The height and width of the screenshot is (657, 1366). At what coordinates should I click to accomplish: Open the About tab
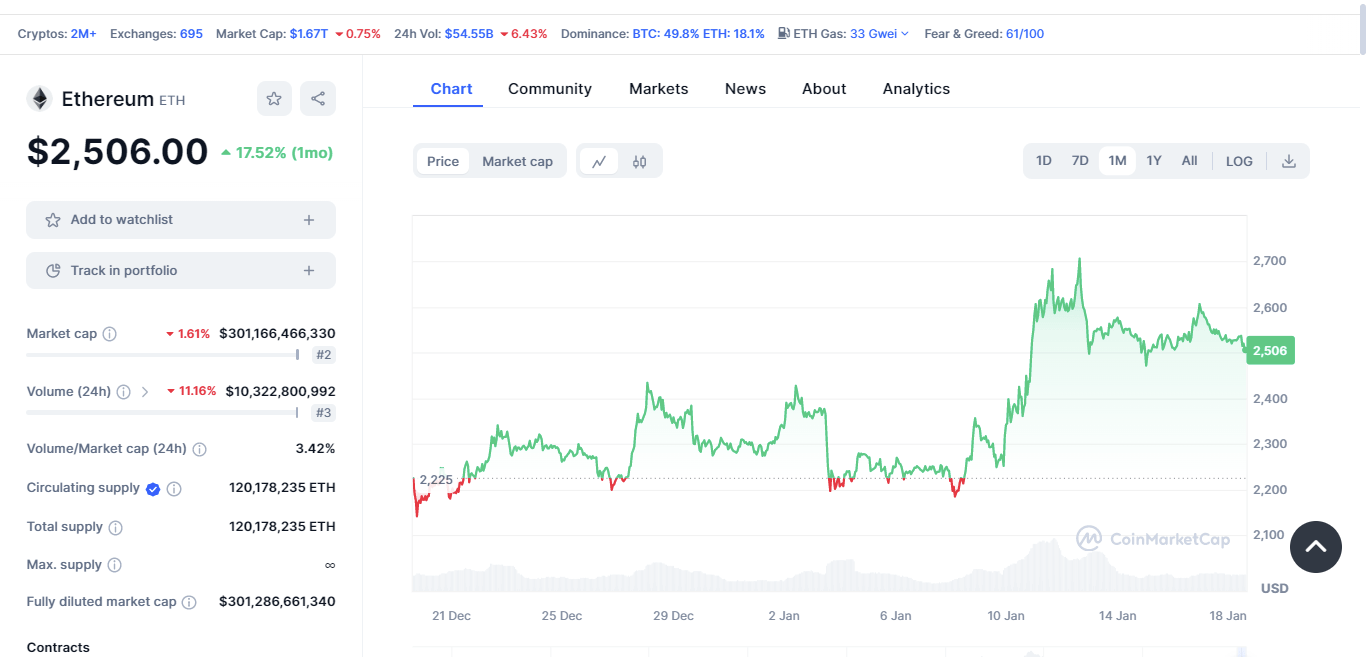pos(824,89)
